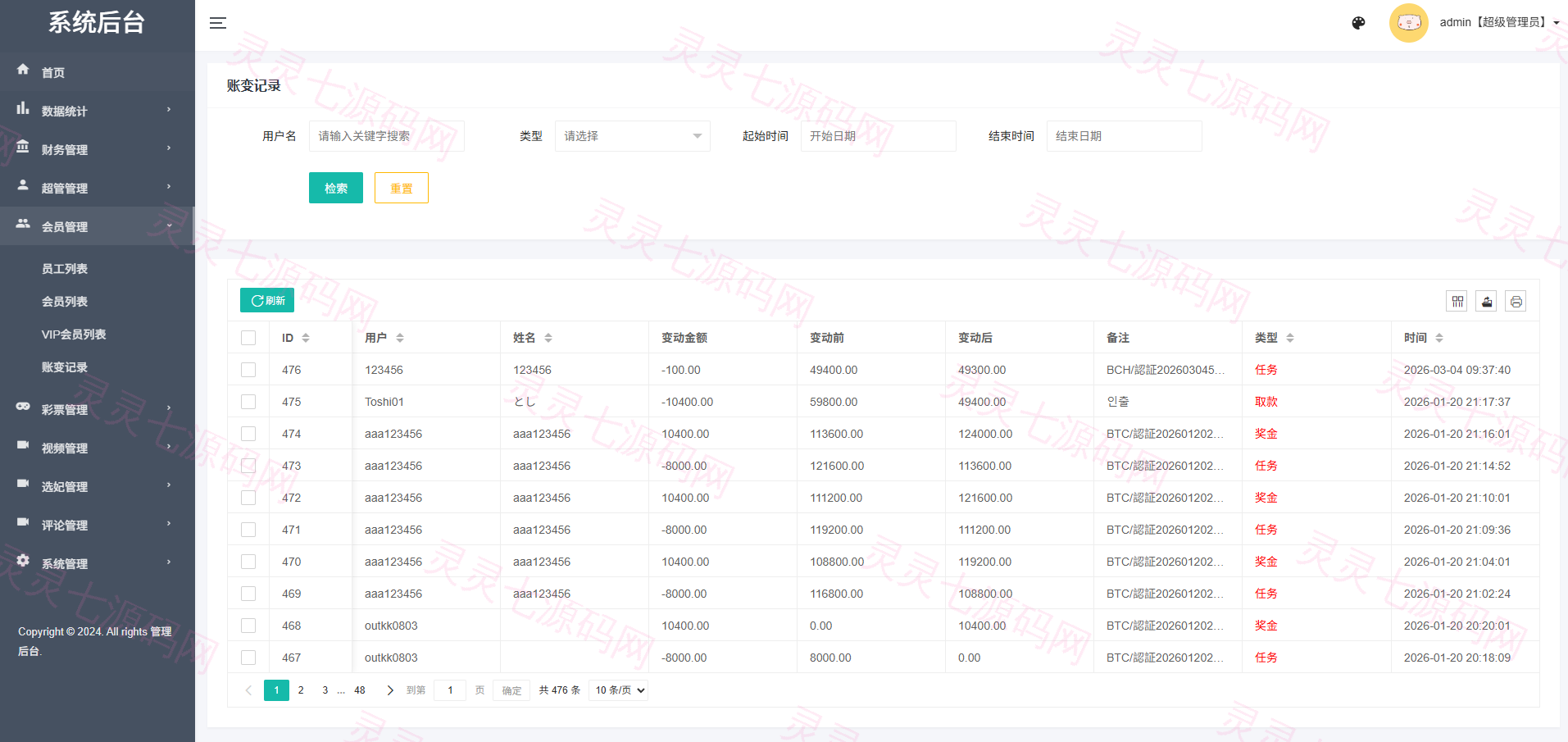Open 账变记录 in the sidebar

pyautogui.click(x=65, y=367)
